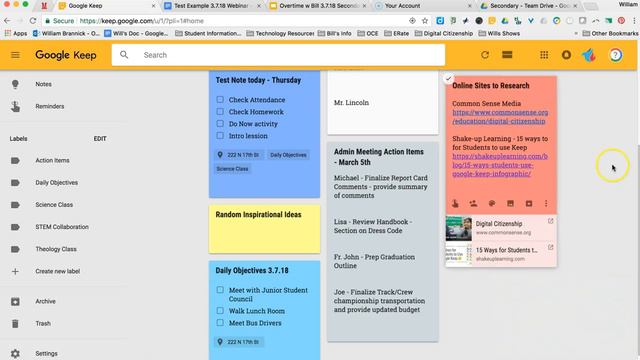Open 15 Ways for Students external link icon

pyautogui.click(x=550, y=247)
